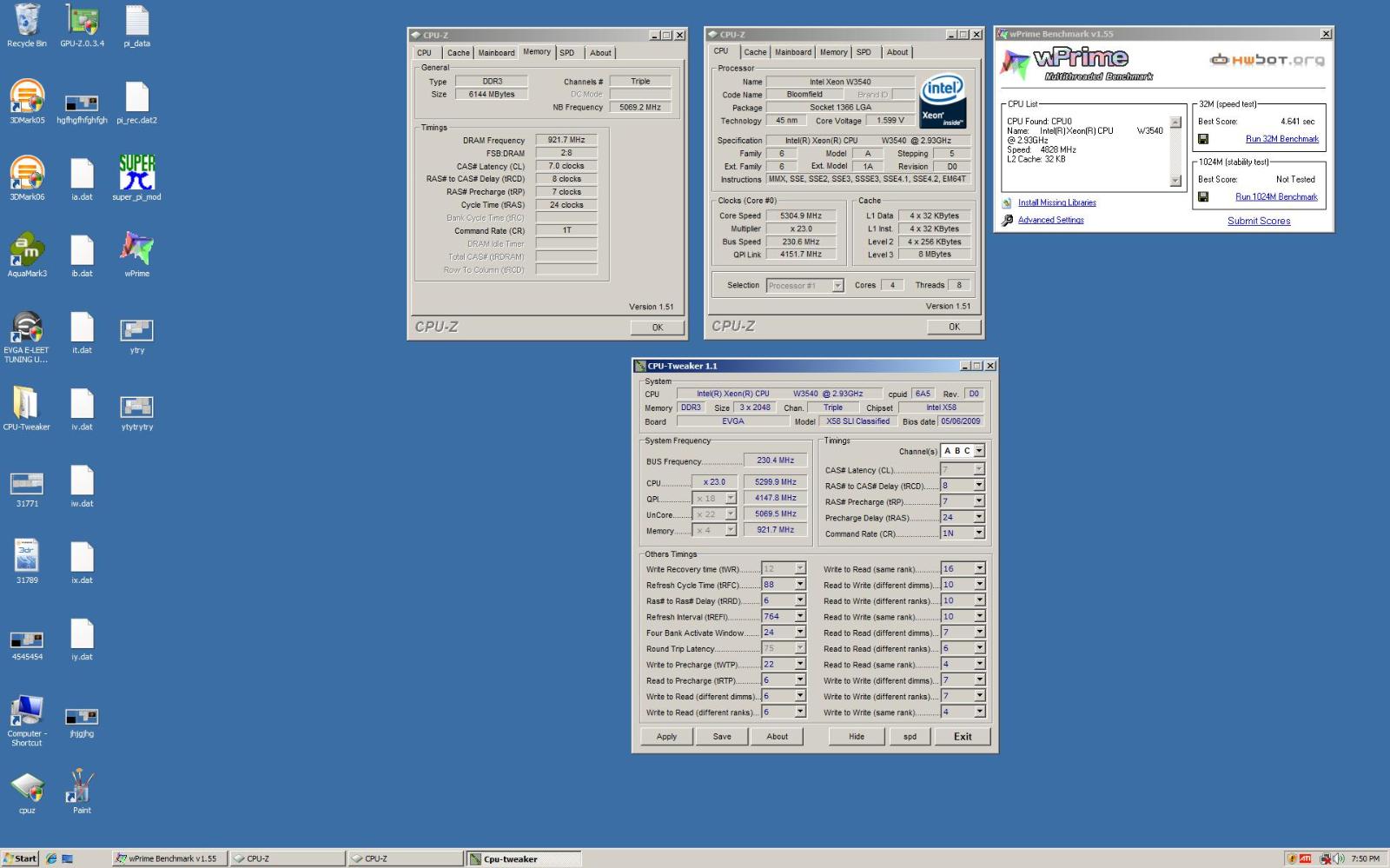Open the 4545454 image icon
This screenshot has height=868, width=1390.
click(x=27, y=643)
